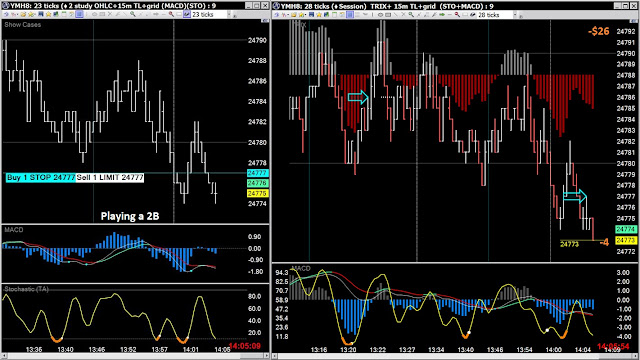
Task: Choose rectangle drawing tool in 23 ticks window
Action: point(102,14)
